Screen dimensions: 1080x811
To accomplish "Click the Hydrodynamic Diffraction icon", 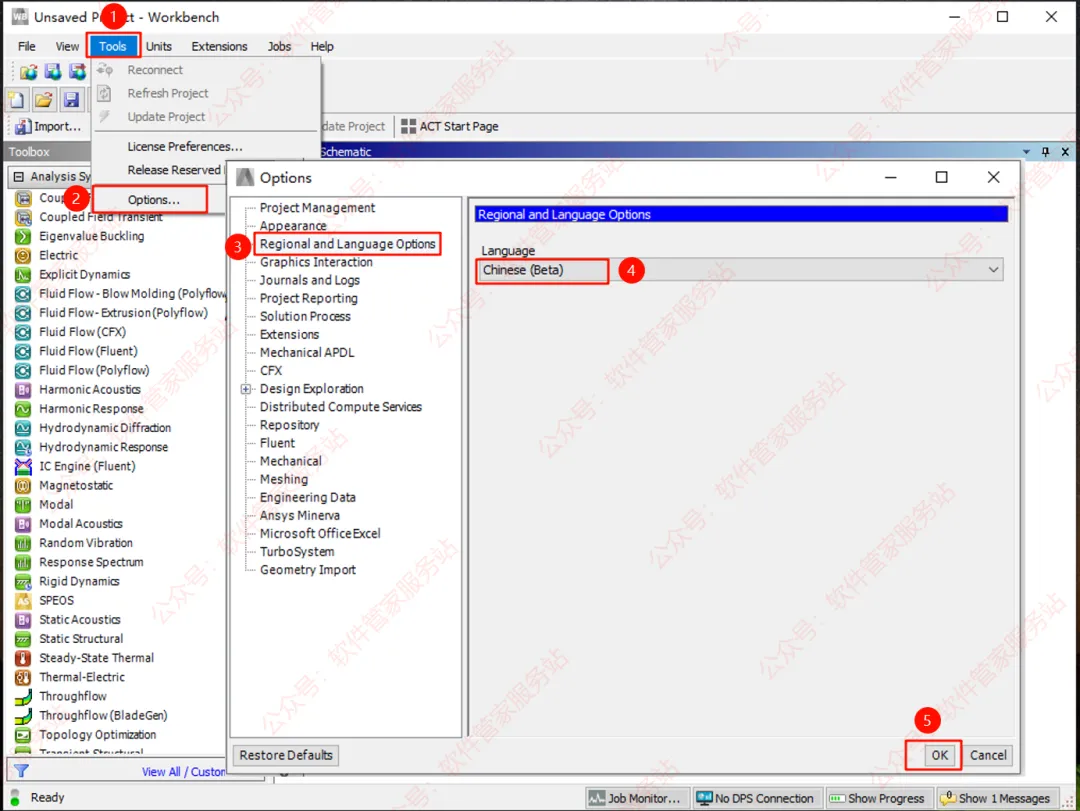I will pyautogui.click(x=23, y=428).
